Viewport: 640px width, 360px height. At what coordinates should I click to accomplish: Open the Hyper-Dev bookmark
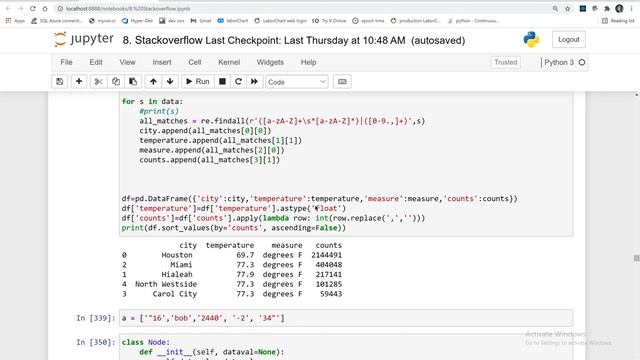(x=137, y=21)
